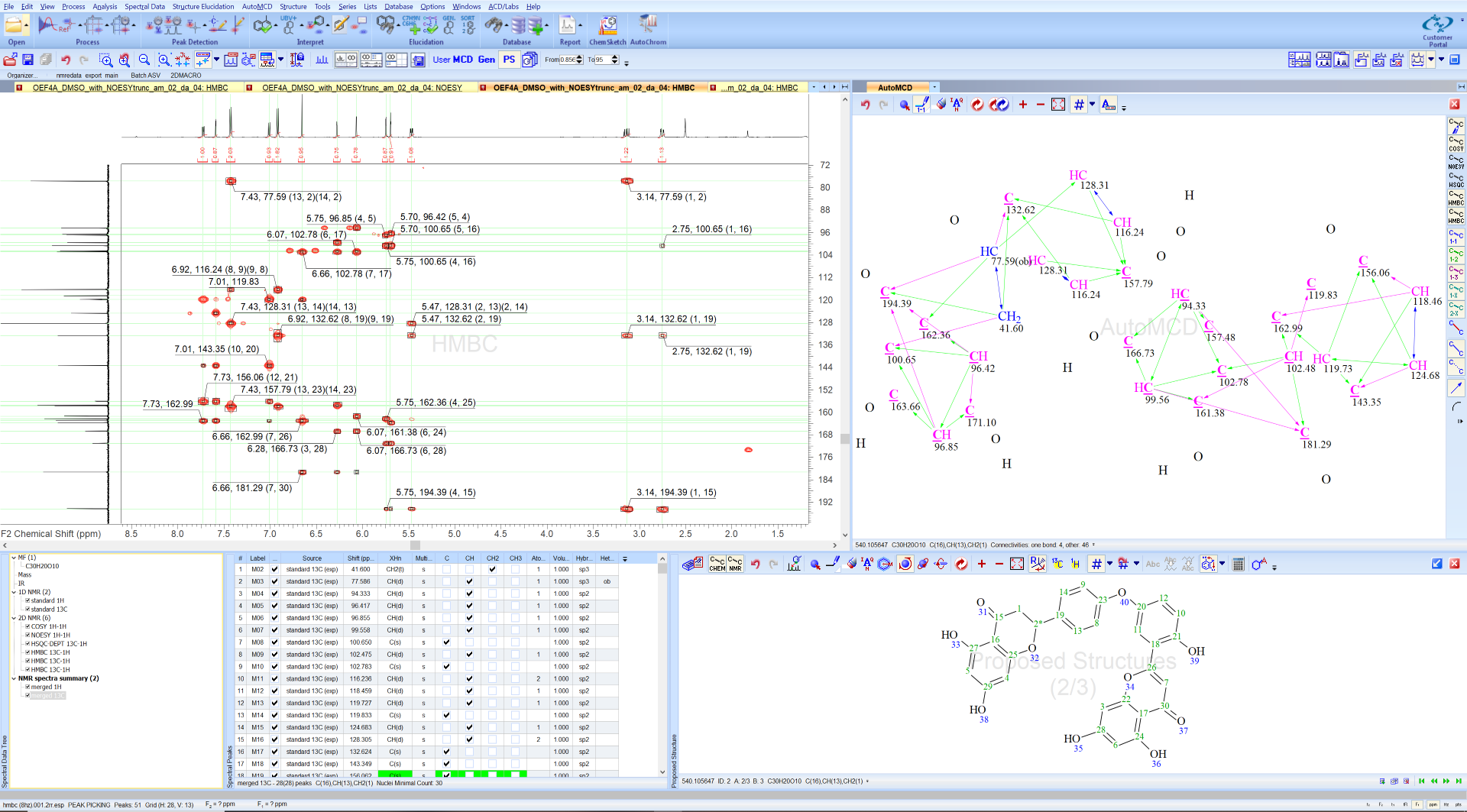
Task: Open the dropdown beside the grid # icon
Action: coord(1092,105)
